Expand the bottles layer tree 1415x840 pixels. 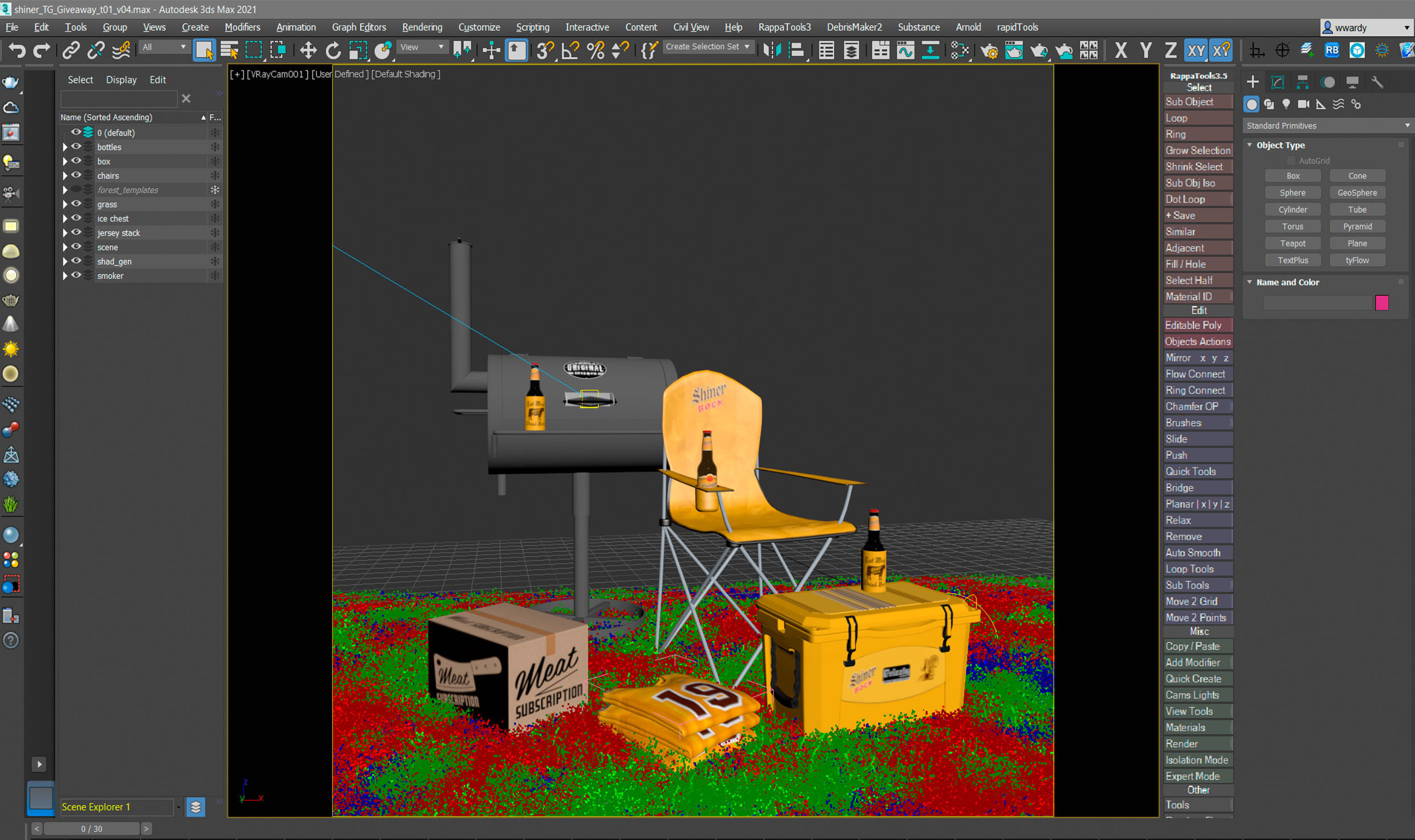tap(64, 147)
